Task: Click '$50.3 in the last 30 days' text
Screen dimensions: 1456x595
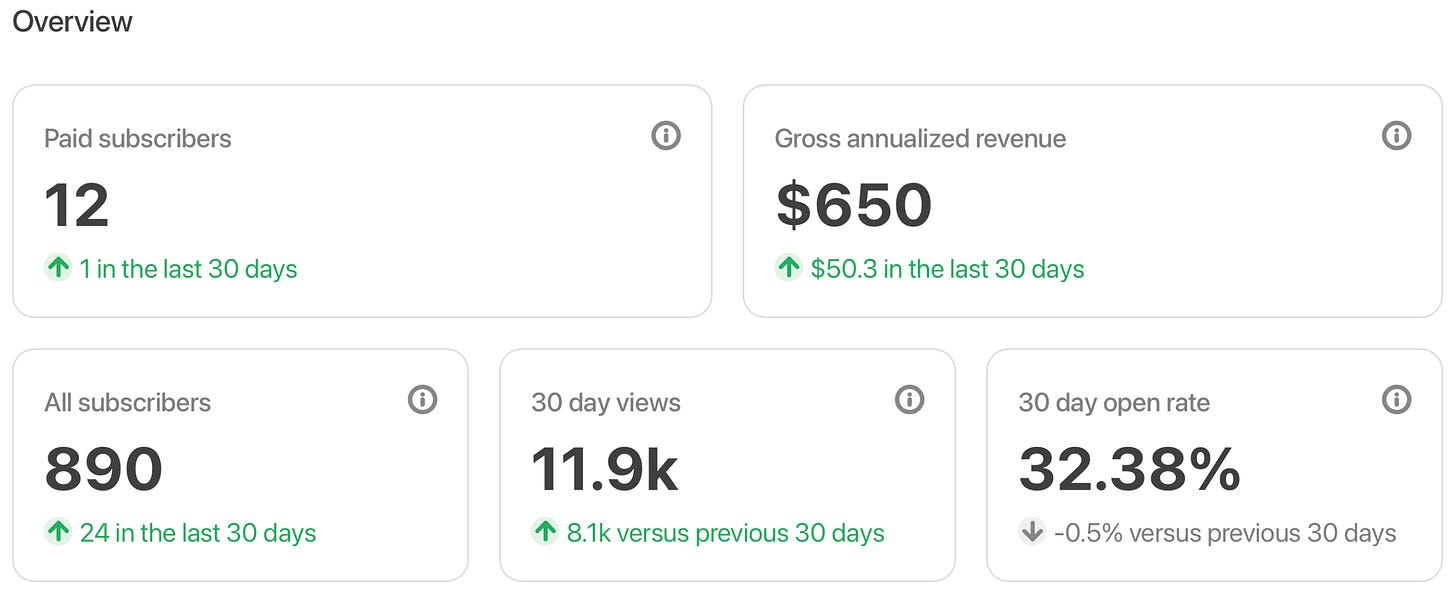Action: click(947, 269)
